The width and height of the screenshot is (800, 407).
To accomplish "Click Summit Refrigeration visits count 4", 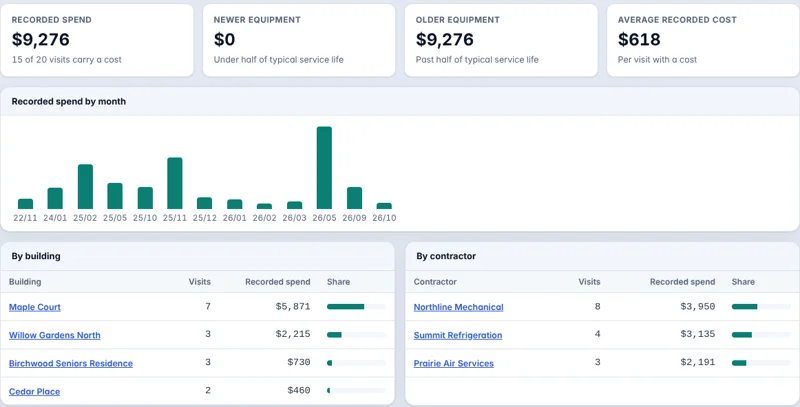I will click(x=597, y=335).
